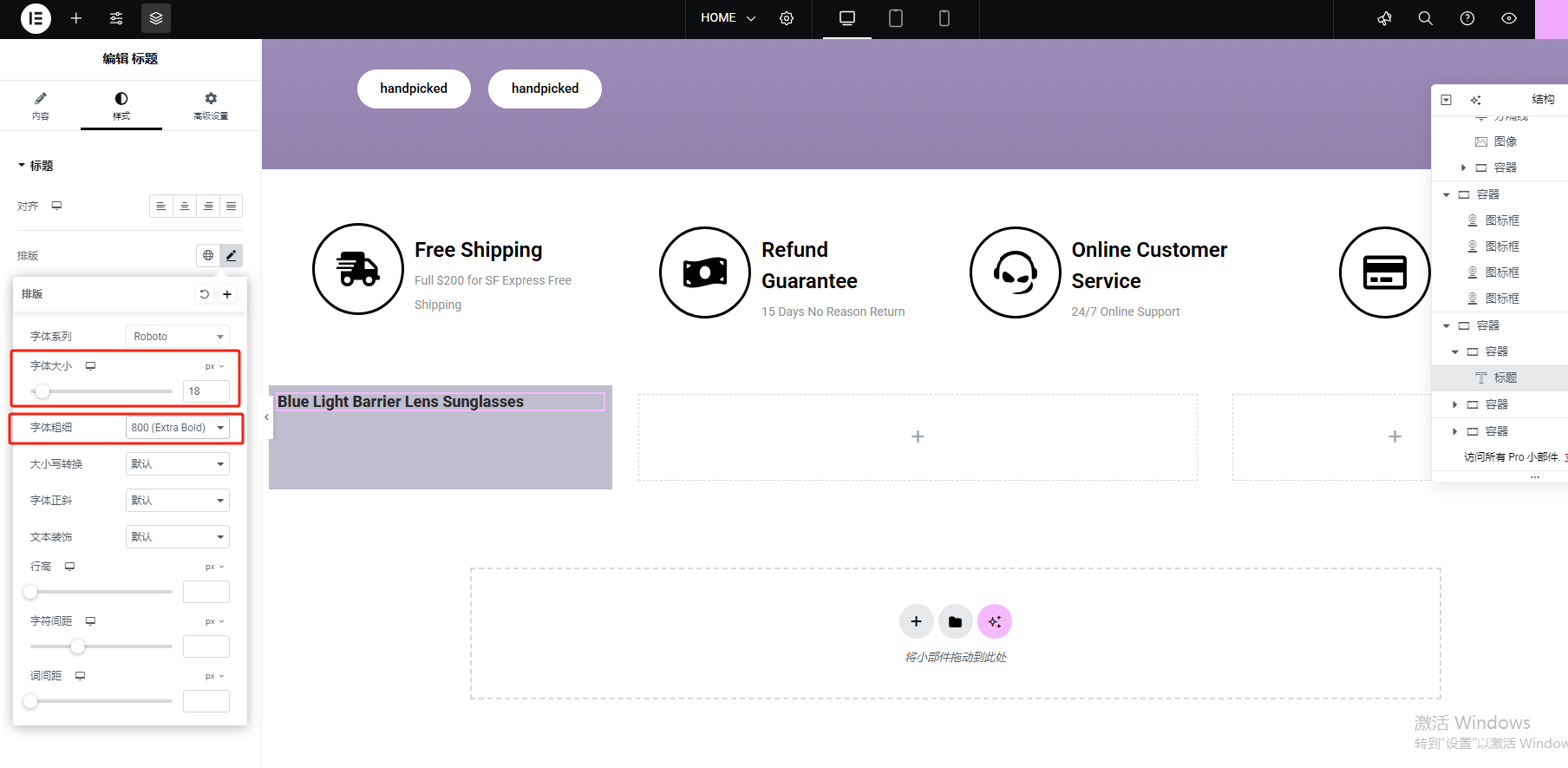Click the font size slider handle
This screenshot has width=1568, height=768.
[x=42, y=391]
